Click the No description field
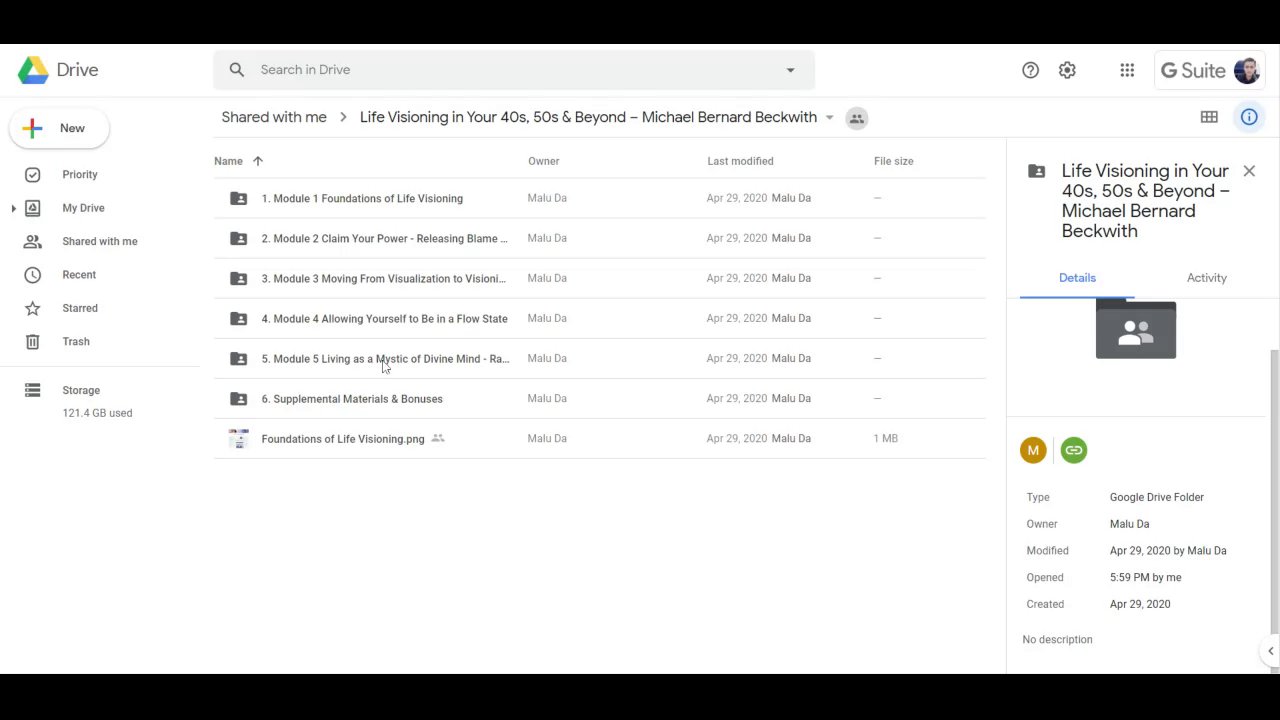Viewport: 1280px width, 720px height. click(1057, 640)
